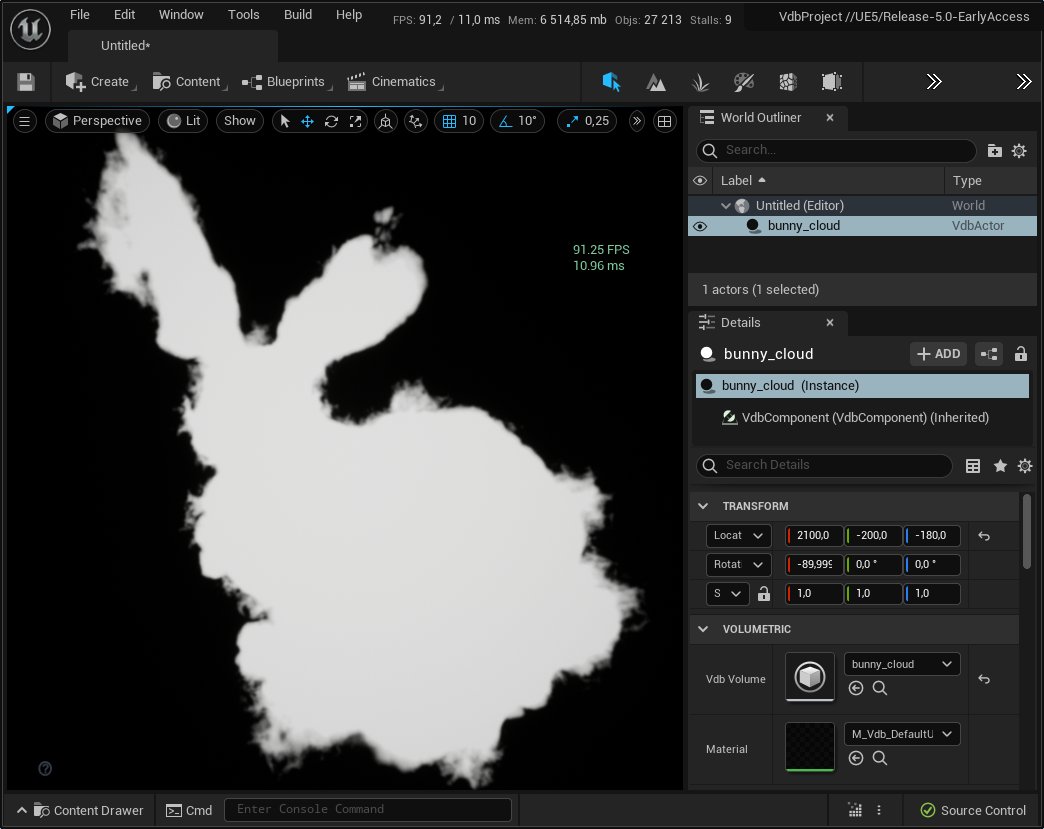Activate Foliage mode icon
This screenshot has height=829, width=1044.
[700, 82]
